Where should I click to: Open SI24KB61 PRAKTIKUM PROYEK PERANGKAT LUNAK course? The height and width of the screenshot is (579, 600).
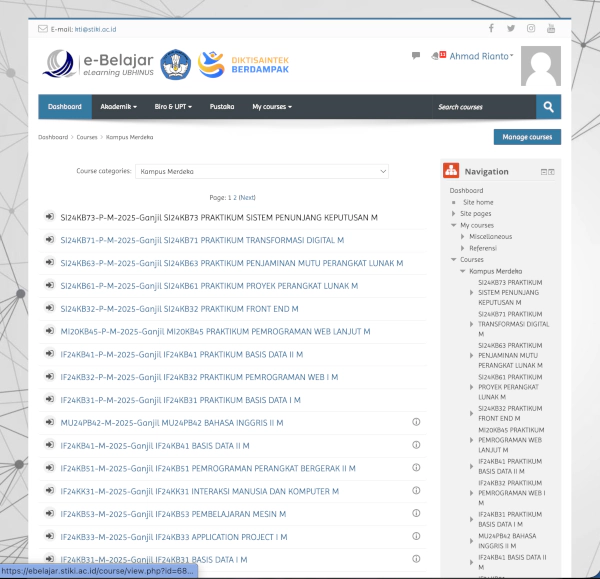(x=209, y=286)
